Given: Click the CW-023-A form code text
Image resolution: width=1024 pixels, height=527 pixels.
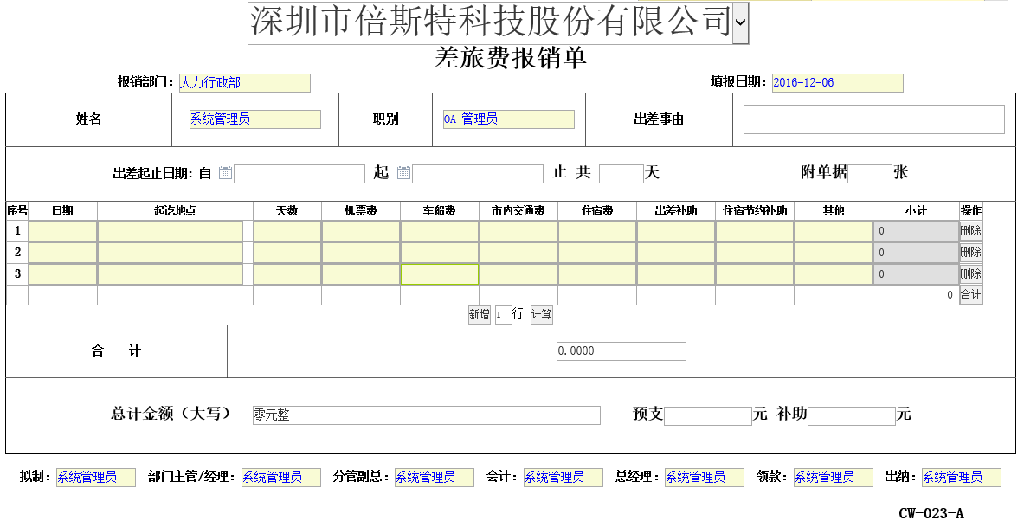Looking at the screenshot, I should tap(931, 513).
